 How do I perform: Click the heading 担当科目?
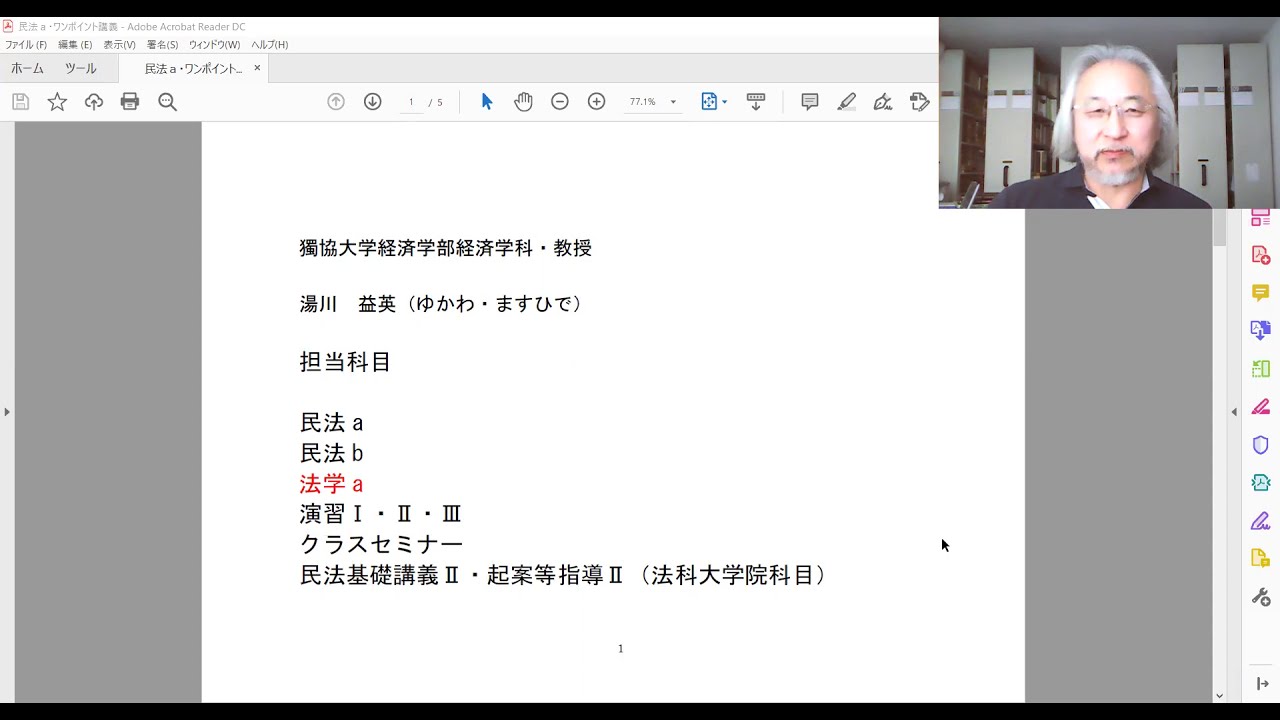[345, 362]
